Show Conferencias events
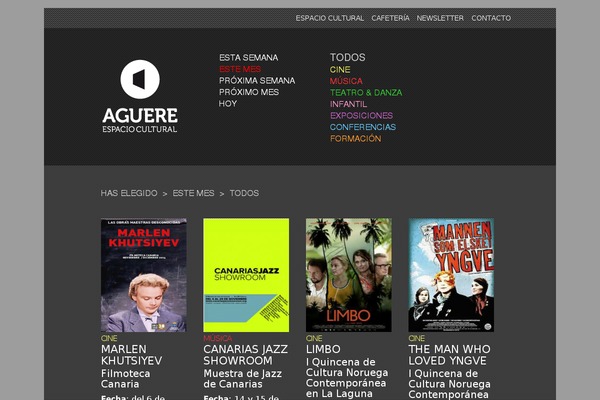This screenshot has height=400, width=600. coord(363,127)
